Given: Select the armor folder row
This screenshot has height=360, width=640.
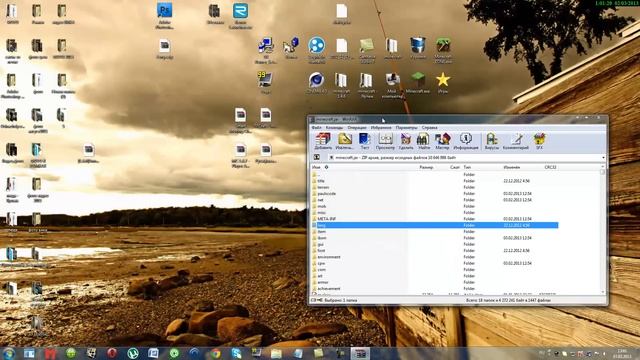Looking at the screenshot, I should [435, 282].
